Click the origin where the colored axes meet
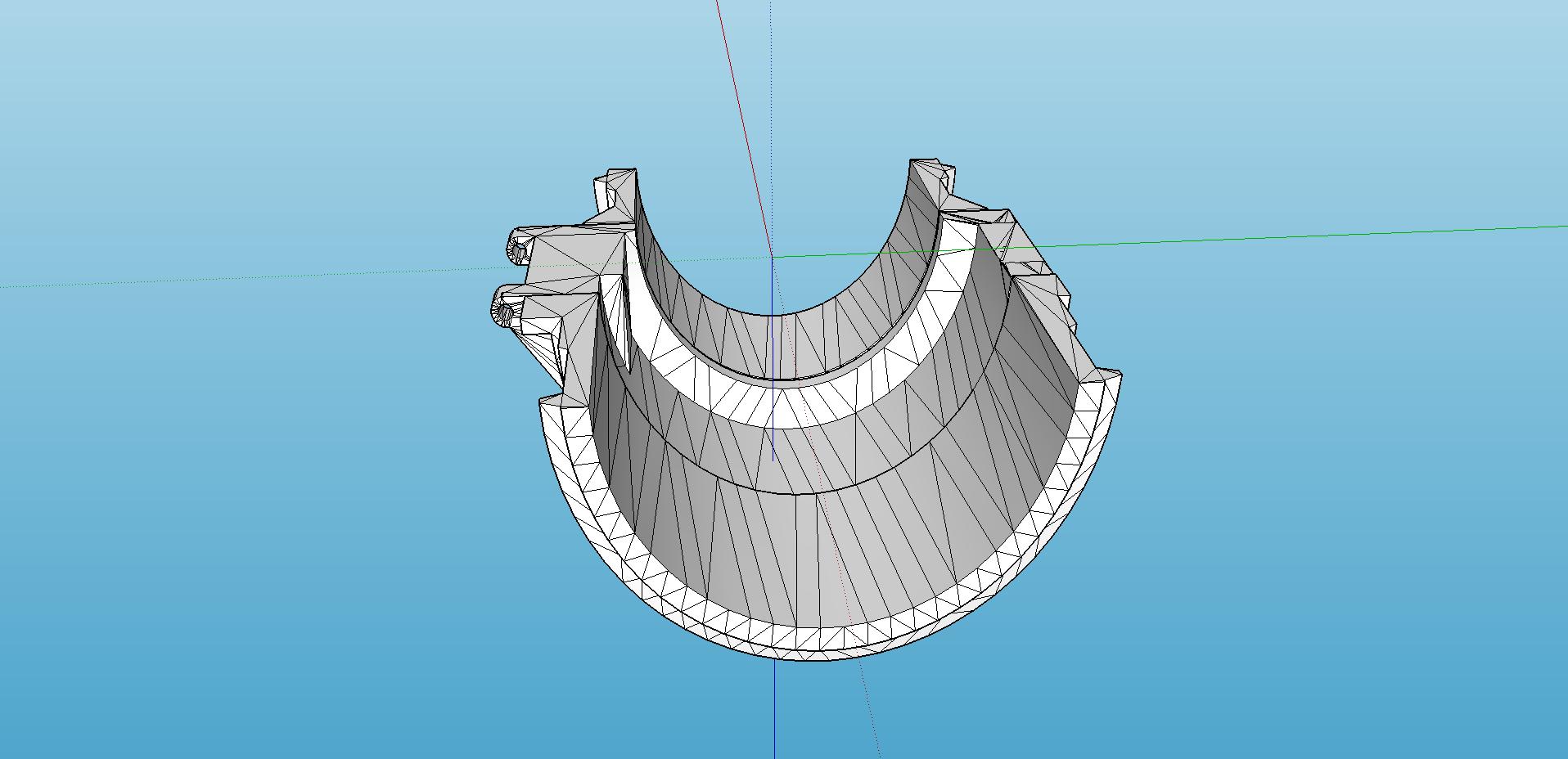Viewport: 1568px width, 759px height. [771, 257]
